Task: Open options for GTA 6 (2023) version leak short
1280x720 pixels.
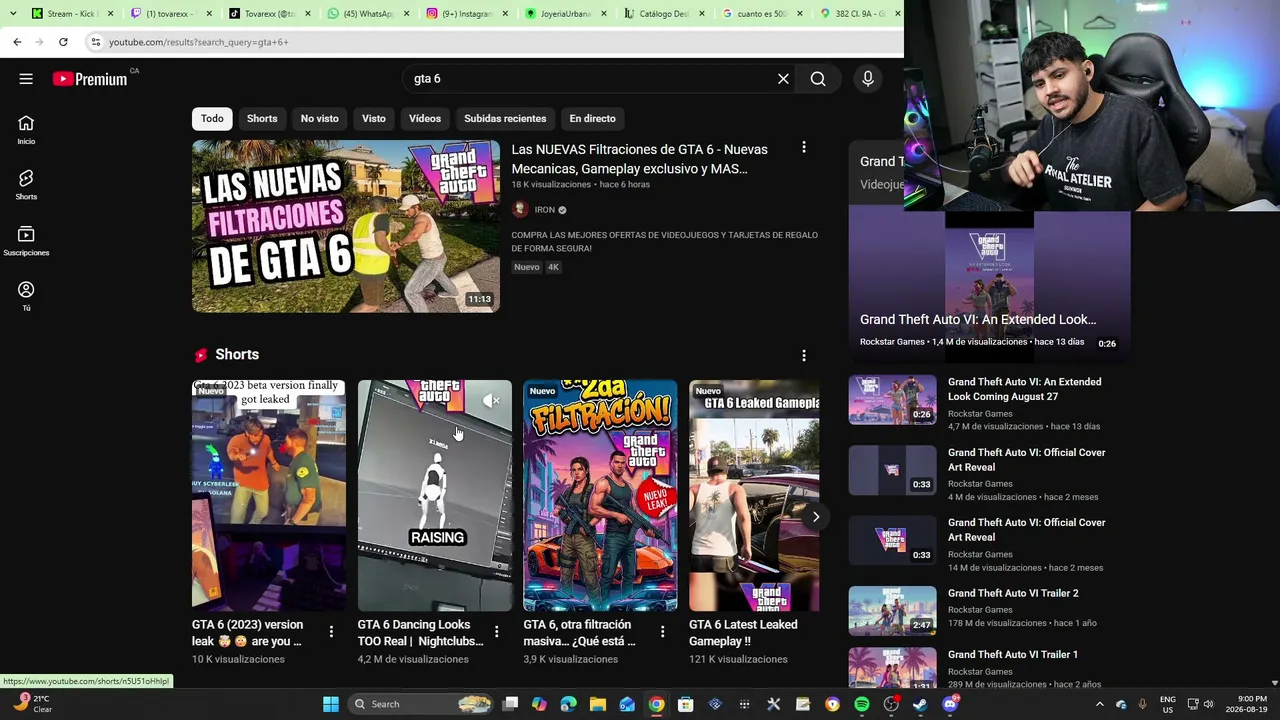Action: 331,631
